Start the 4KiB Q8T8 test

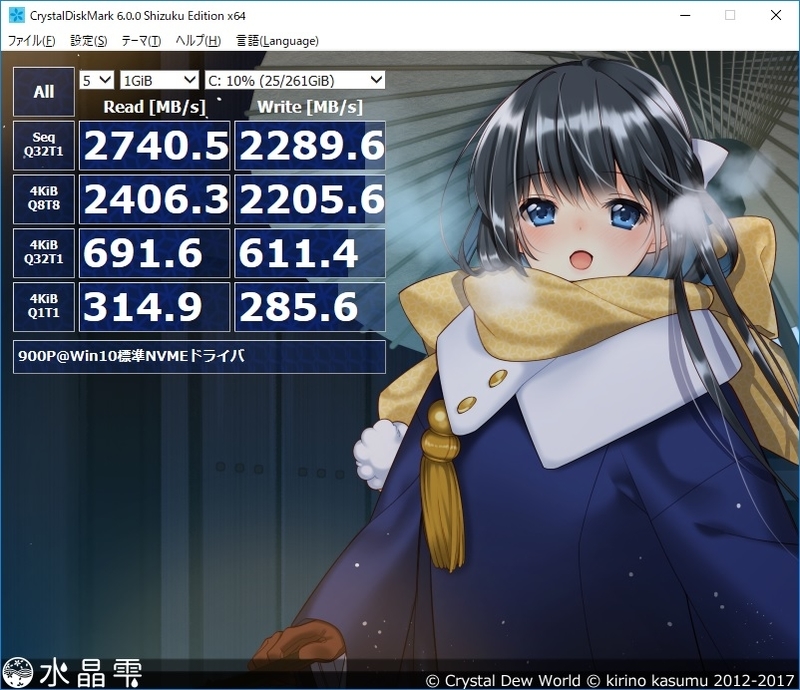click(44, 199)
